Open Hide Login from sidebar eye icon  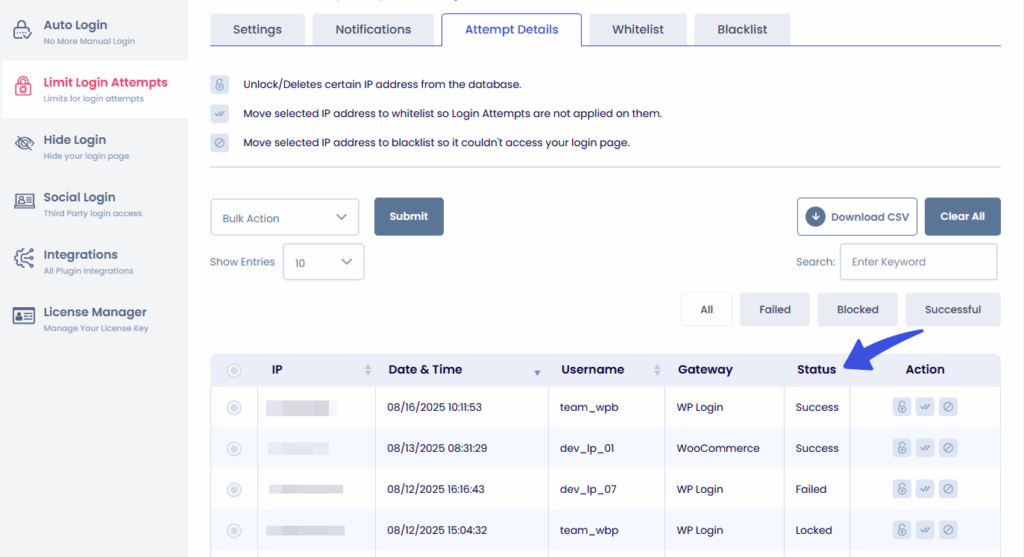[24, 145]
